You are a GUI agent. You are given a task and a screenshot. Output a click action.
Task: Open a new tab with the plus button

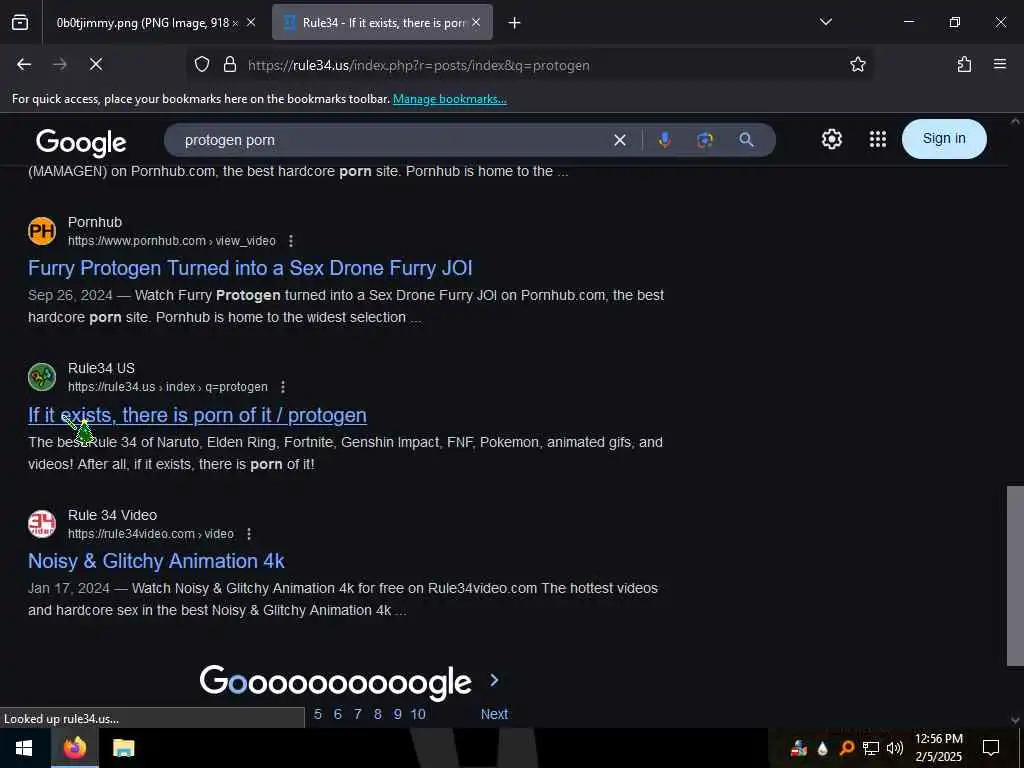point(515,23)
